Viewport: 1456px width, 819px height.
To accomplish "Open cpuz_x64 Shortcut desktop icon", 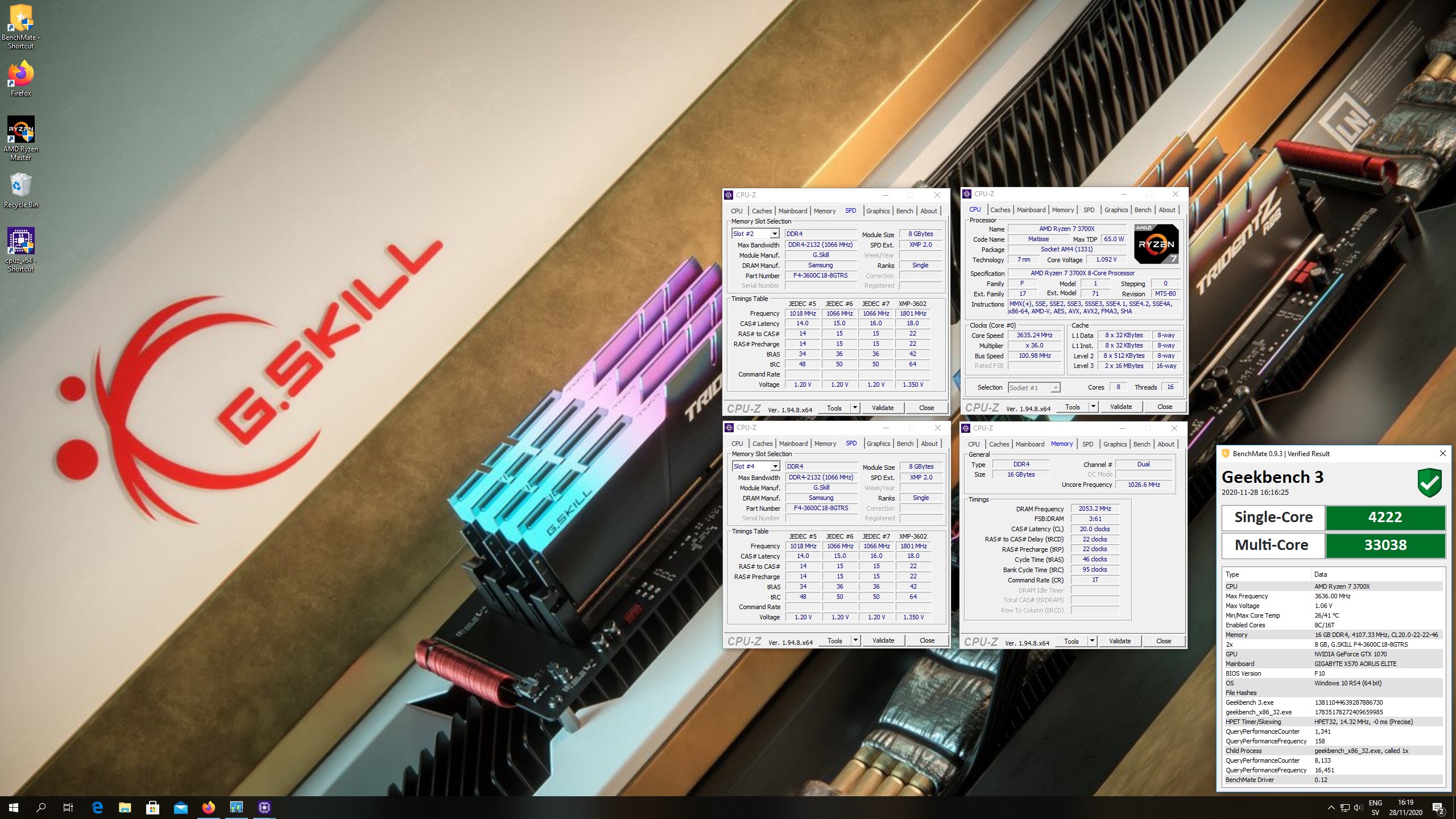I will [x=21, y=250].
